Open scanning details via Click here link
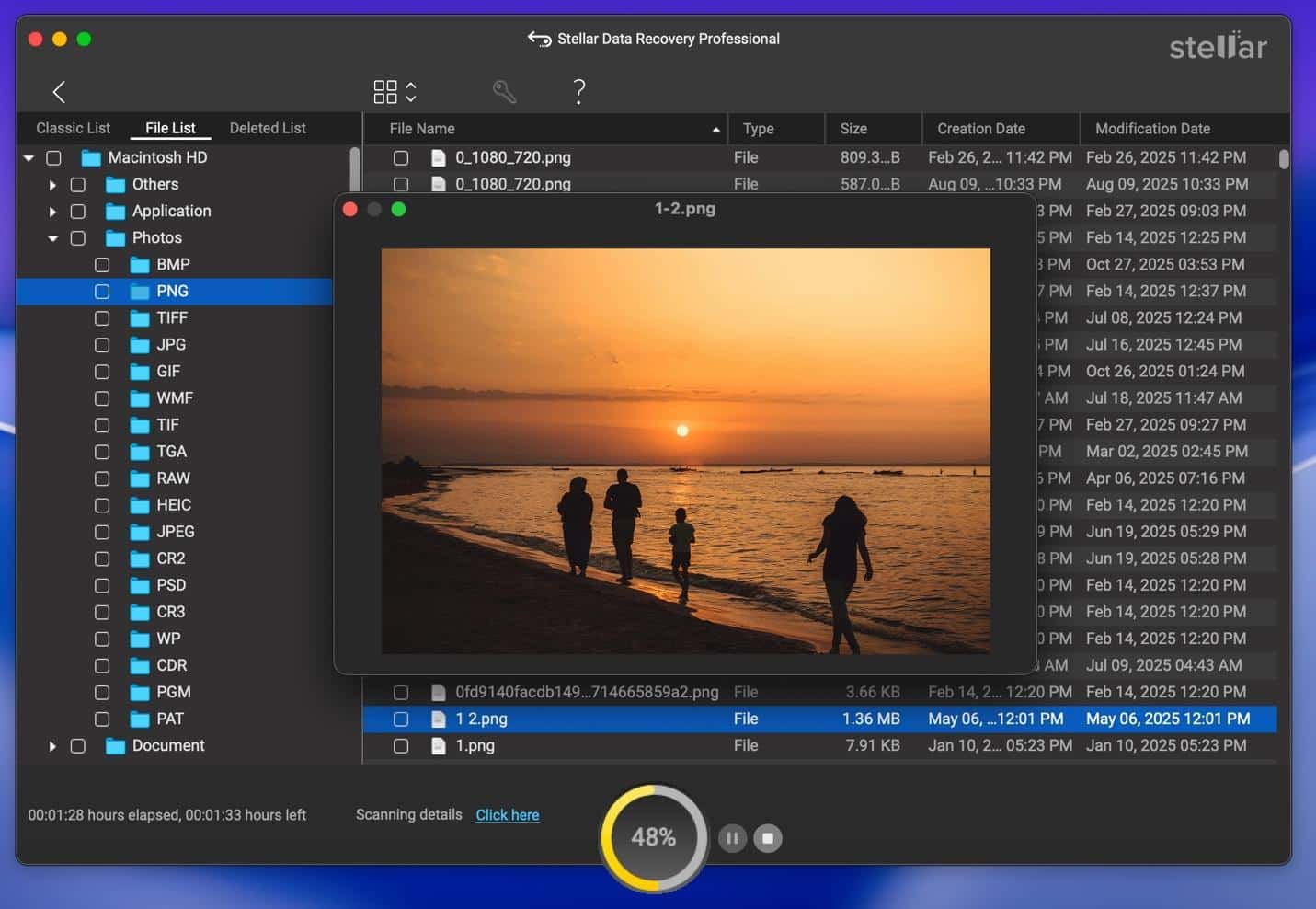The image size is (1316, 909). (507, 814)
